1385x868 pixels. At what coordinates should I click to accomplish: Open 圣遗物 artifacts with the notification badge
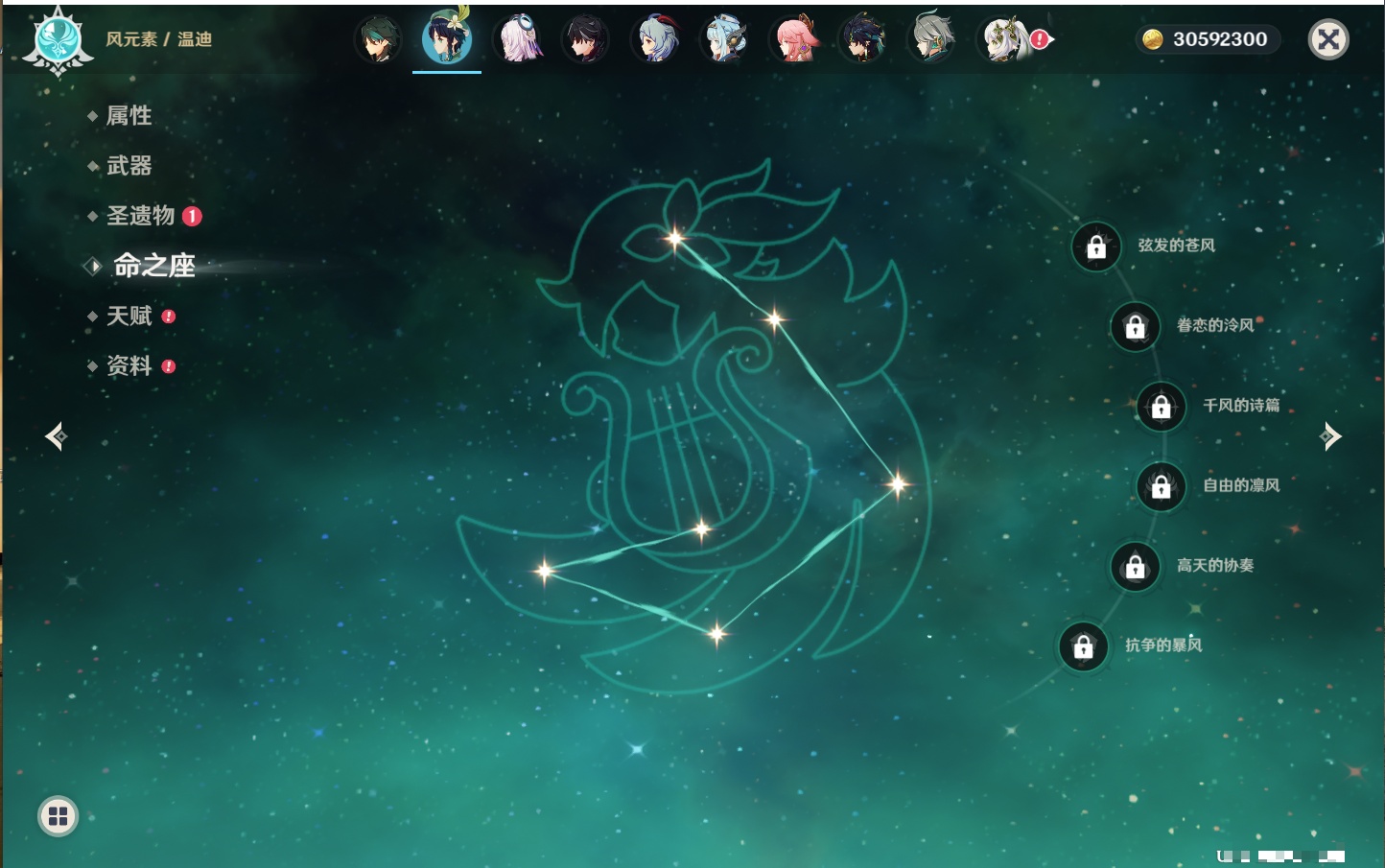pyautogui.click(x=141, y=216)
